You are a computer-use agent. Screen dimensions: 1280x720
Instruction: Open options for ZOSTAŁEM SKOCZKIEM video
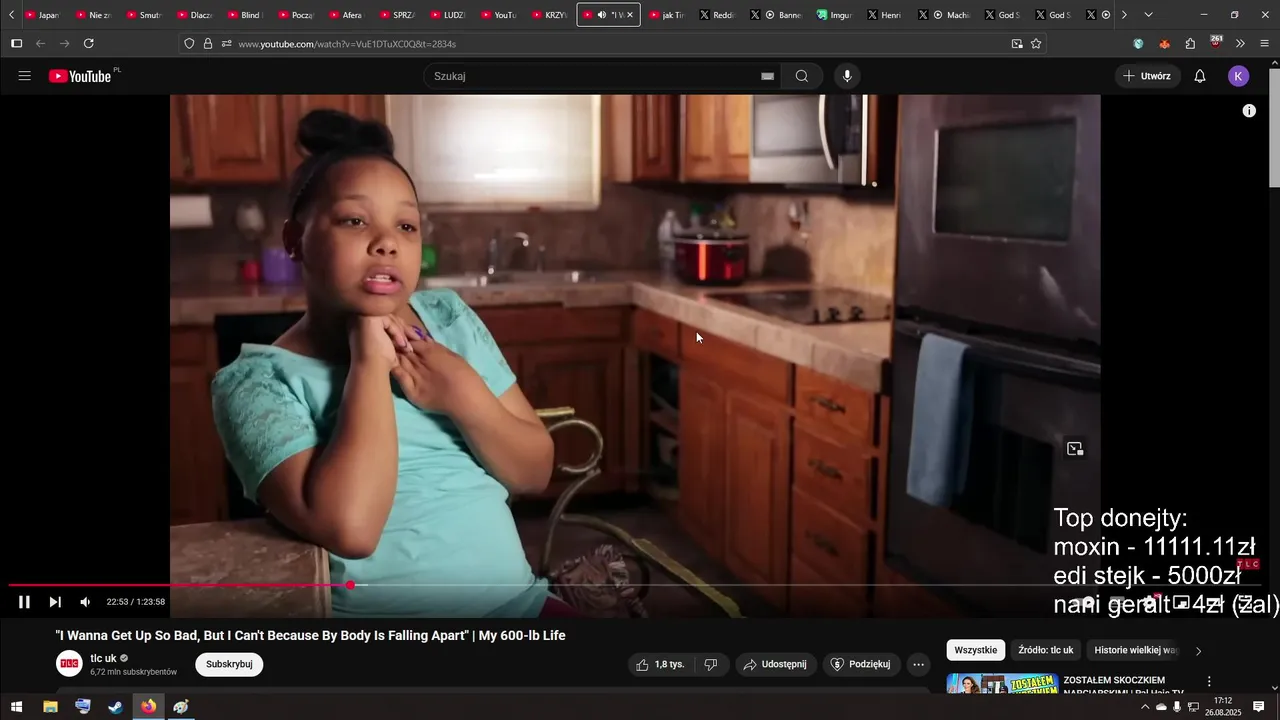[x=1208, y=681]
